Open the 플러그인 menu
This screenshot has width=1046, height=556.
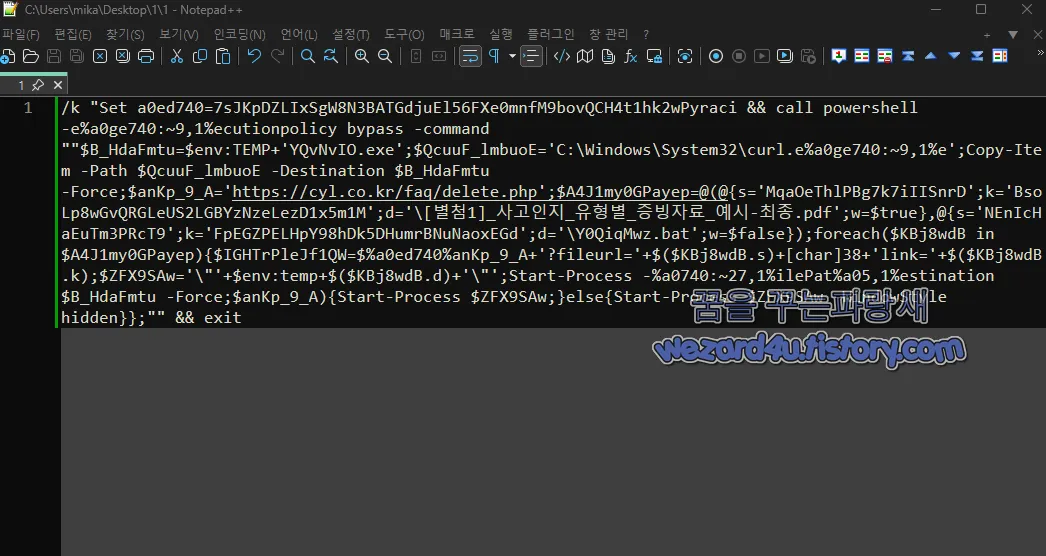point(551,35)
